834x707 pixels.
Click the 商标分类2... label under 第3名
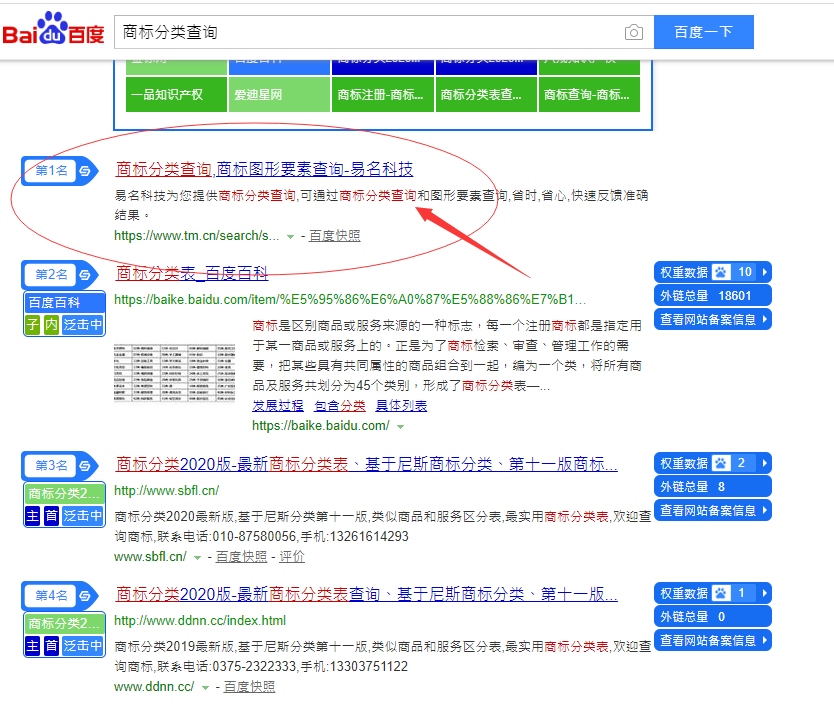coord(64,493)
